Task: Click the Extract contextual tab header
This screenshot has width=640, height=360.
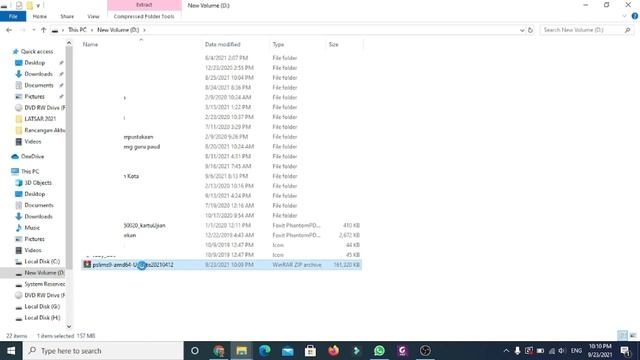Action: pos(144,5)
